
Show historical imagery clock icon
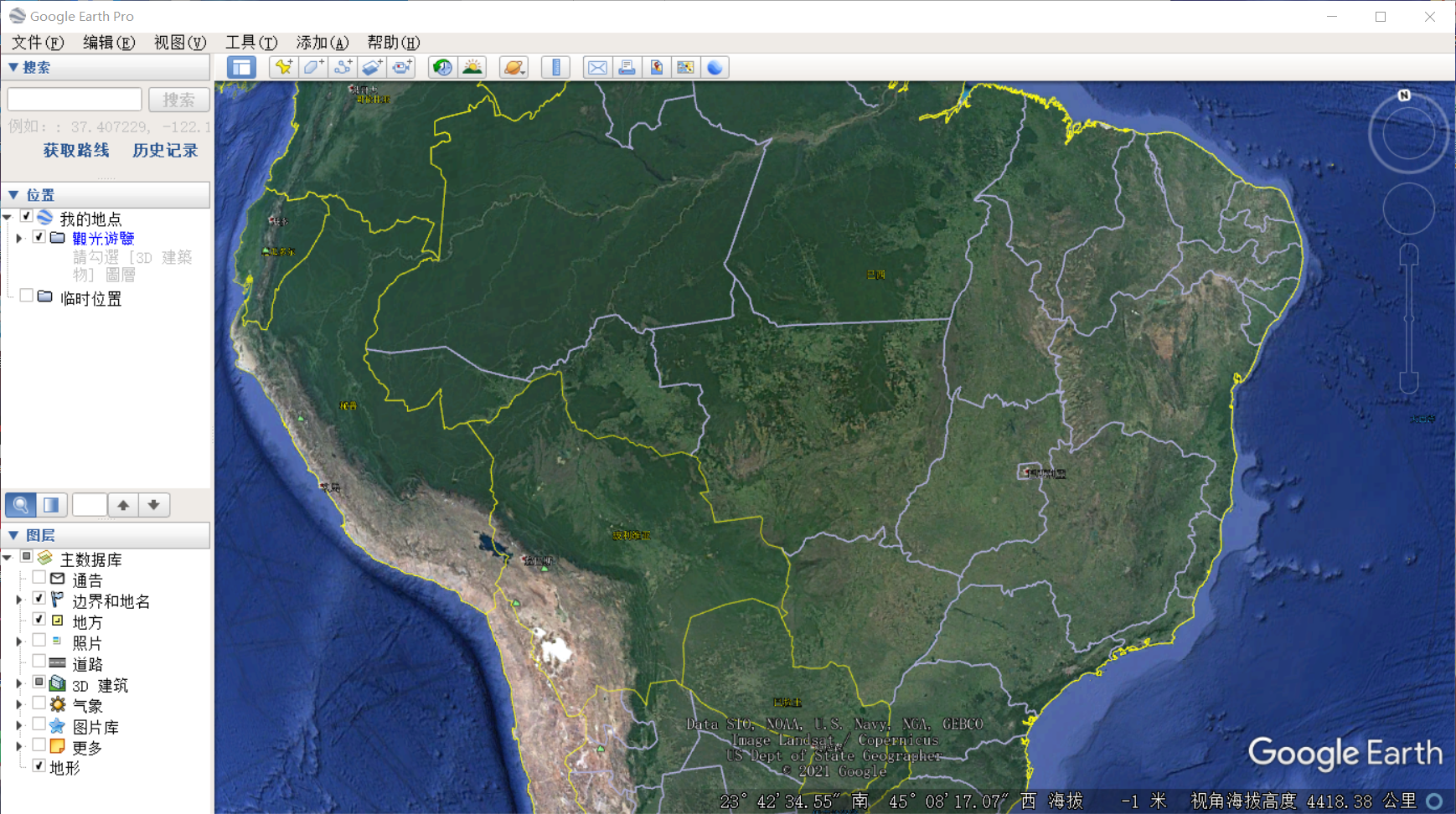pos(442,67)
